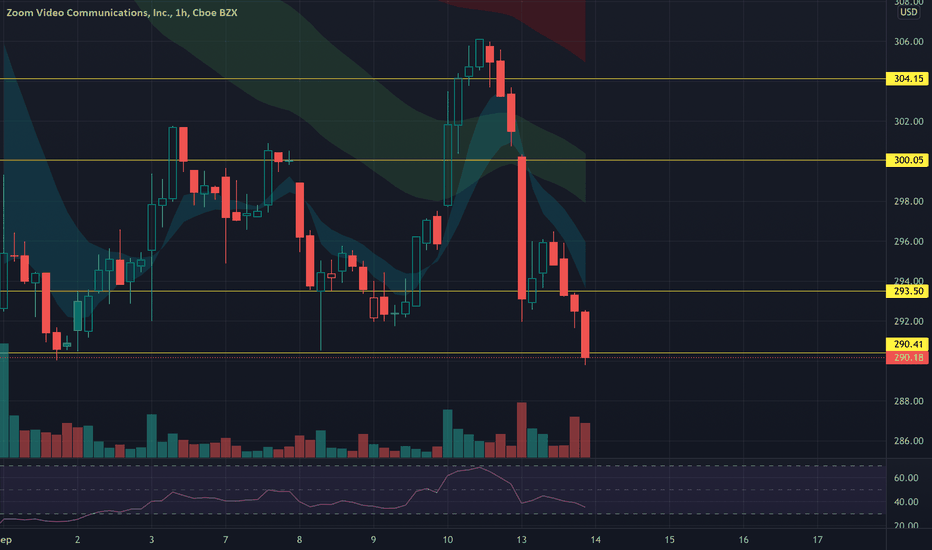Click date label 10 on time axis

448,540
